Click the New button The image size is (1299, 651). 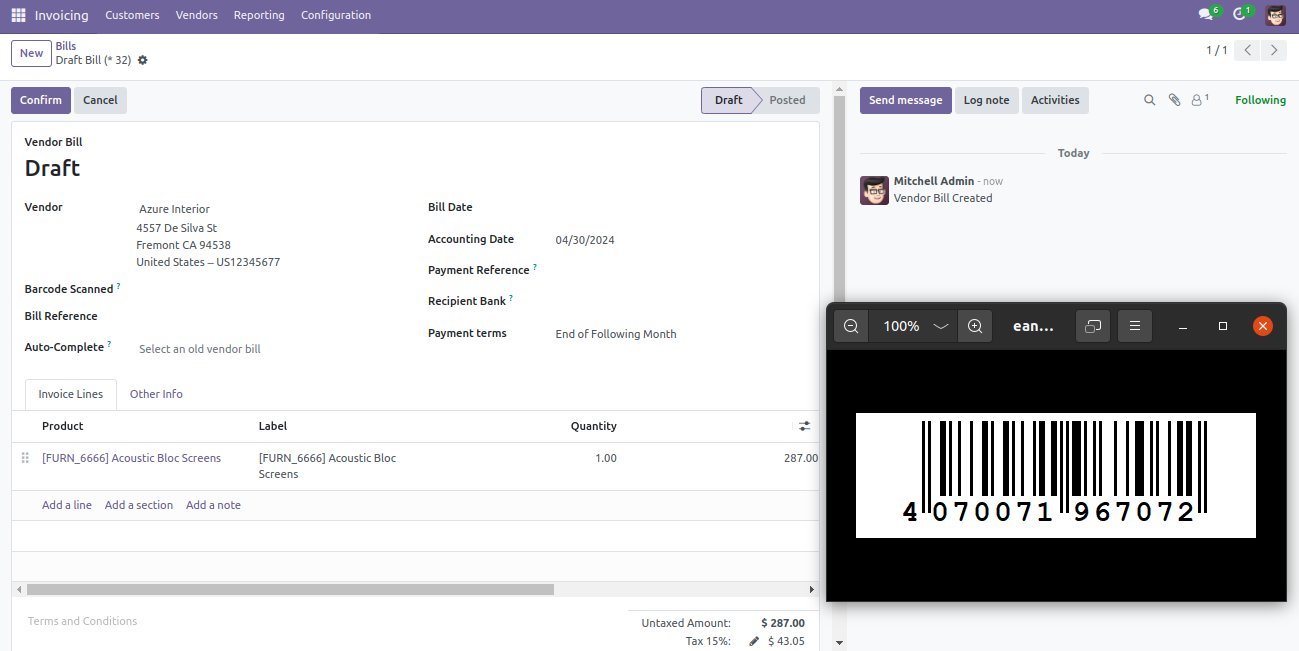[x=32, y=54]
